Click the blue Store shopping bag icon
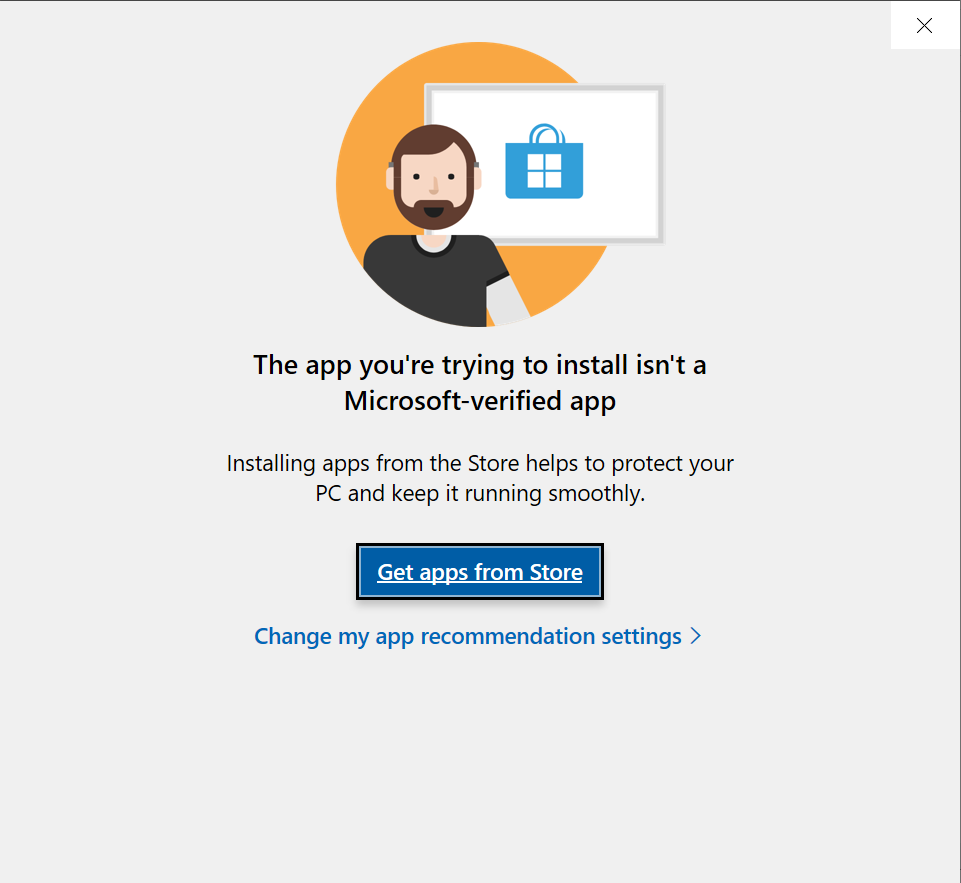This screenshot has height=883, width=961. 544,162
